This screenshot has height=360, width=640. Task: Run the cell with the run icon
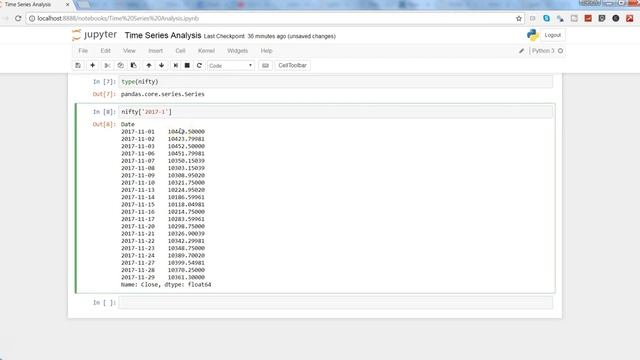coord(176,65)
